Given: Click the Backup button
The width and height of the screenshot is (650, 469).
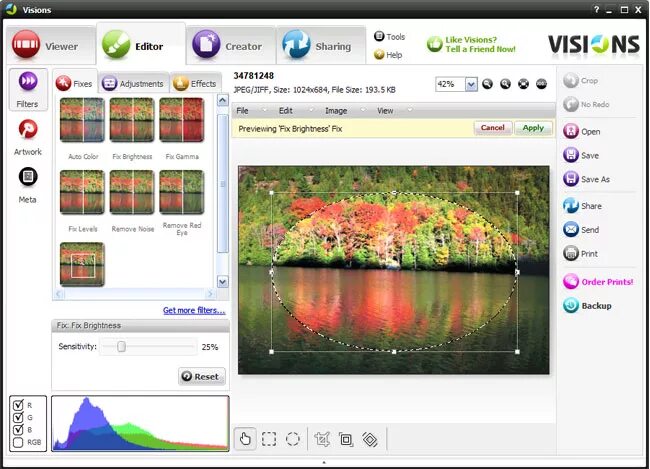Looking at the screenshot, I should tap(587, 306).
